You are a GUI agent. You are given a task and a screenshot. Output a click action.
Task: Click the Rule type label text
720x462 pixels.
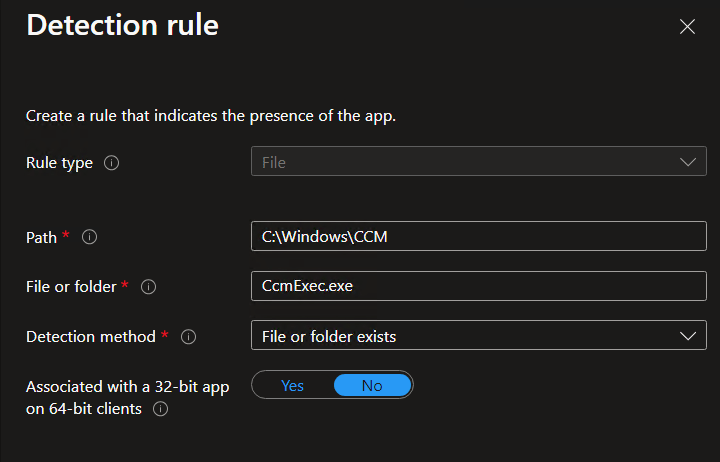59,163
